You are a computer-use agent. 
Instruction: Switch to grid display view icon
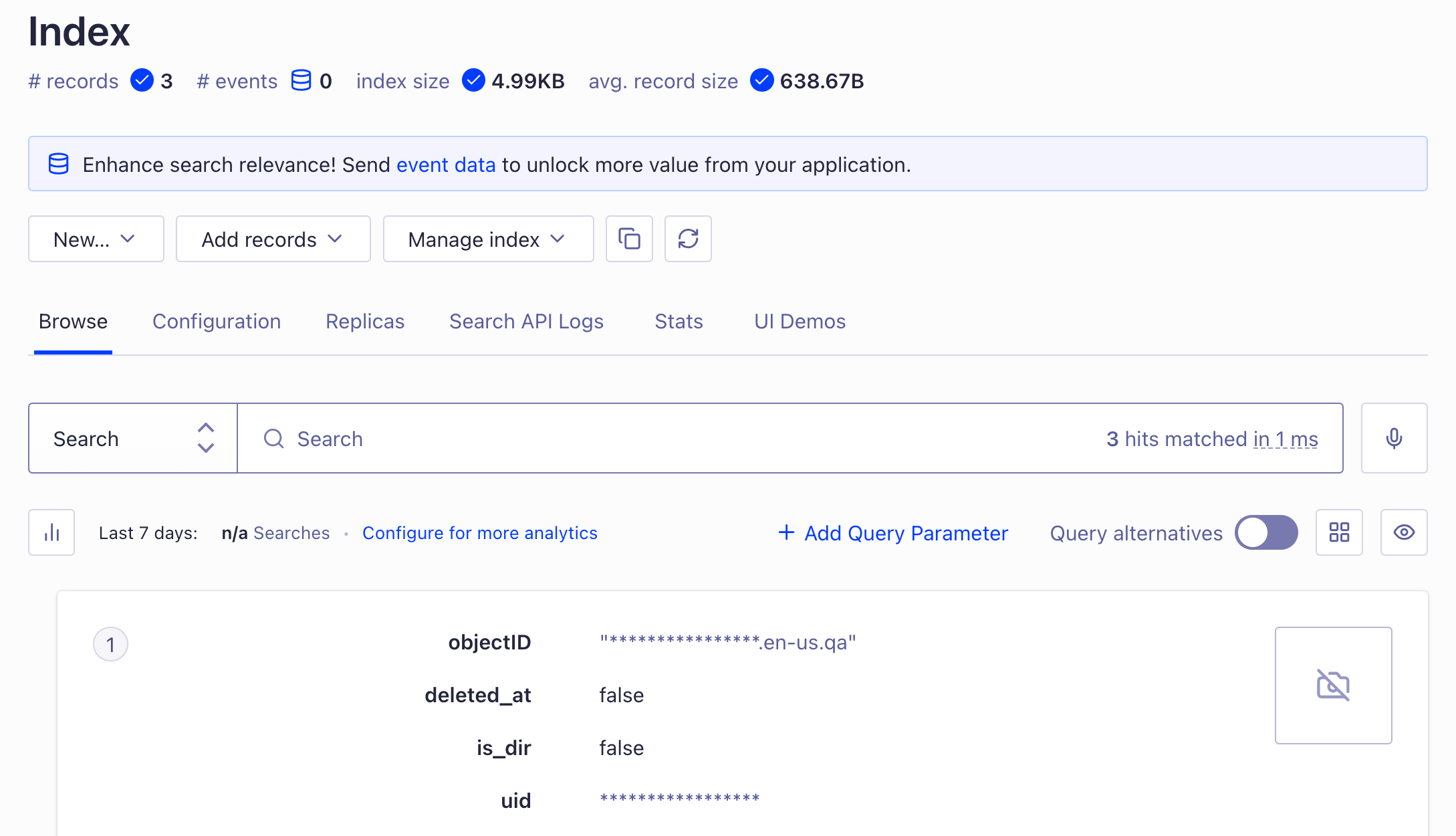coord(1339,532)
